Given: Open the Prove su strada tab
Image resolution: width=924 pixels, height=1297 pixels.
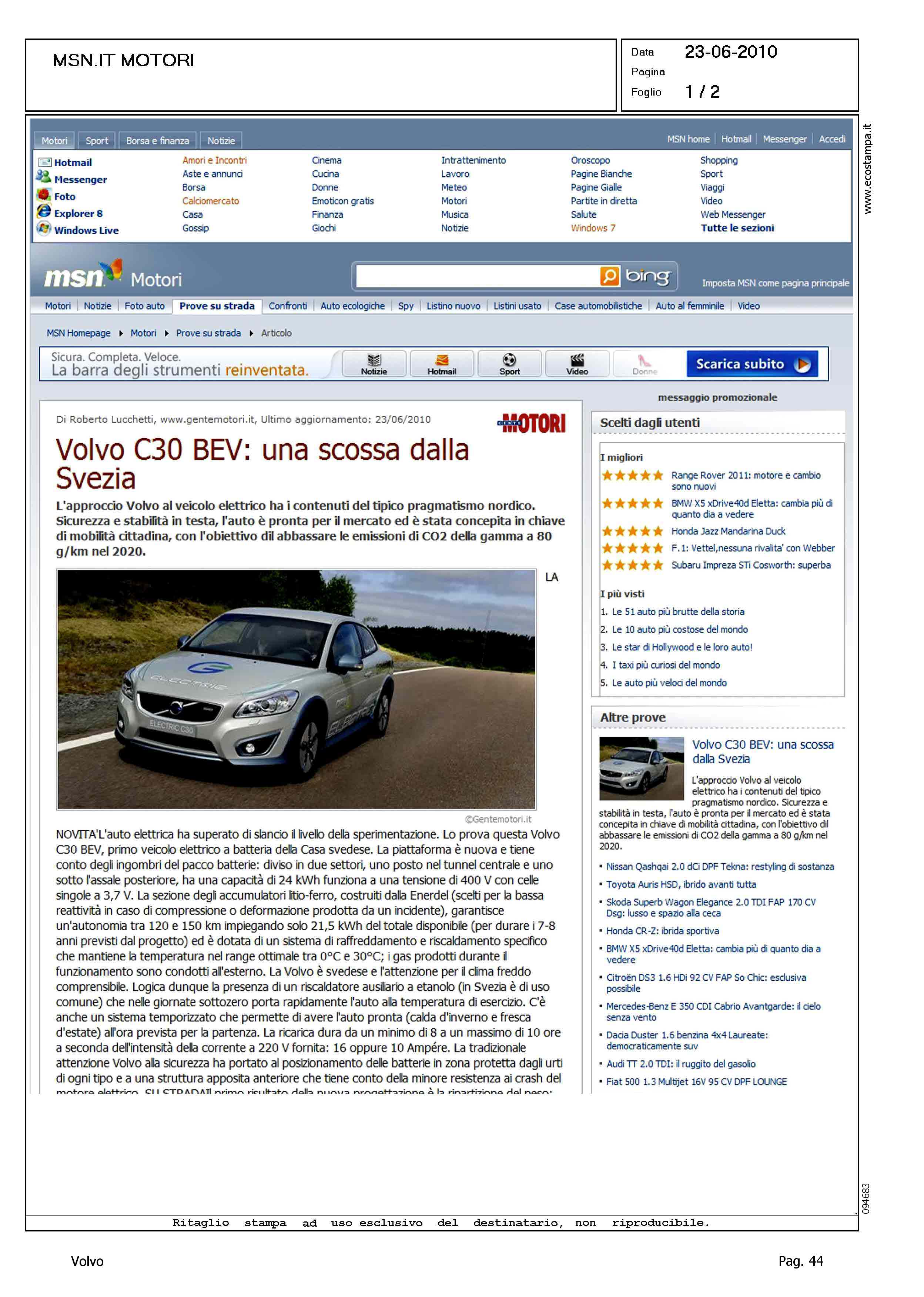Looking at the screenshot, I should pyautogui.click(x=217, y=306).
